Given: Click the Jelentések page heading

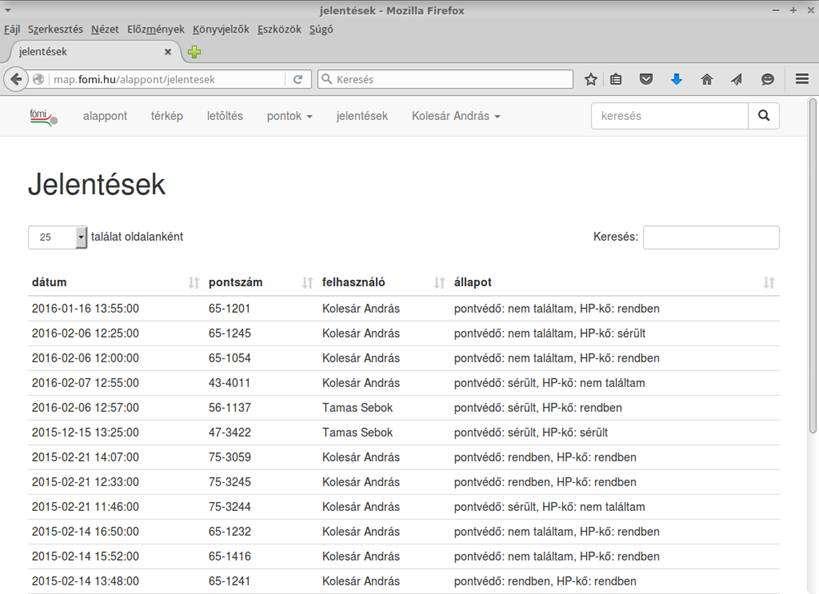Looking at the screenshot, I should pyautogui.click(x=97, y=184).
